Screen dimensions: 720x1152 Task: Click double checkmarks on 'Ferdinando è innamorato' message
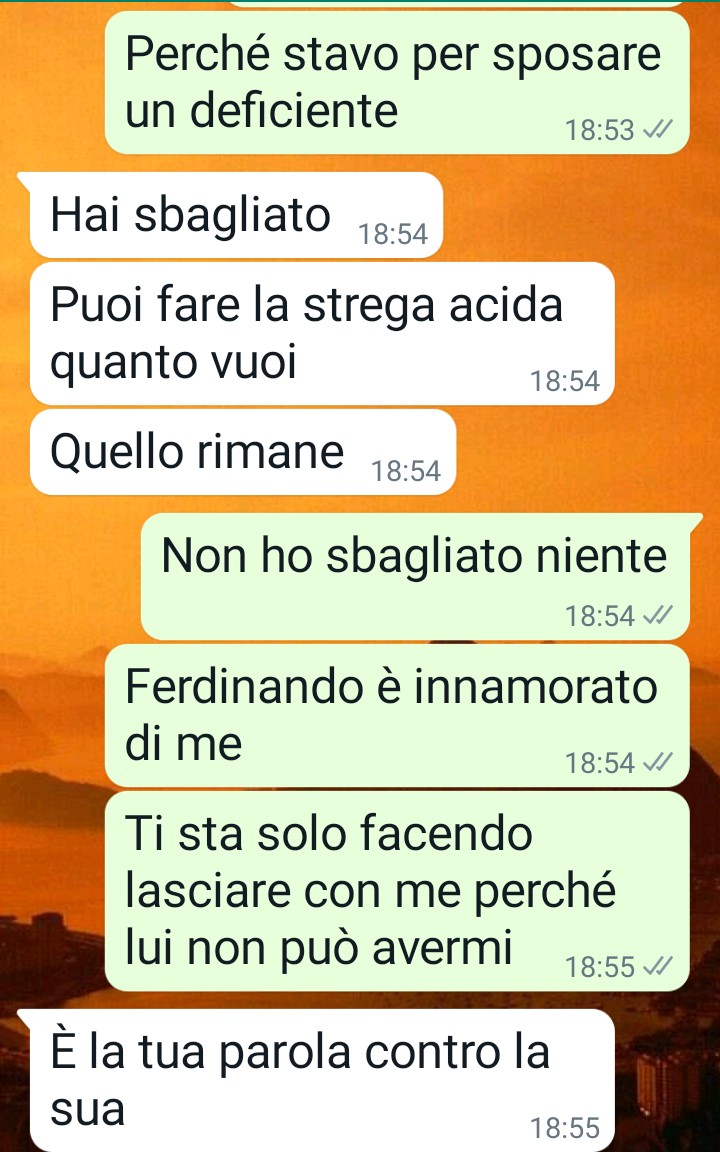tap(657, 763)
